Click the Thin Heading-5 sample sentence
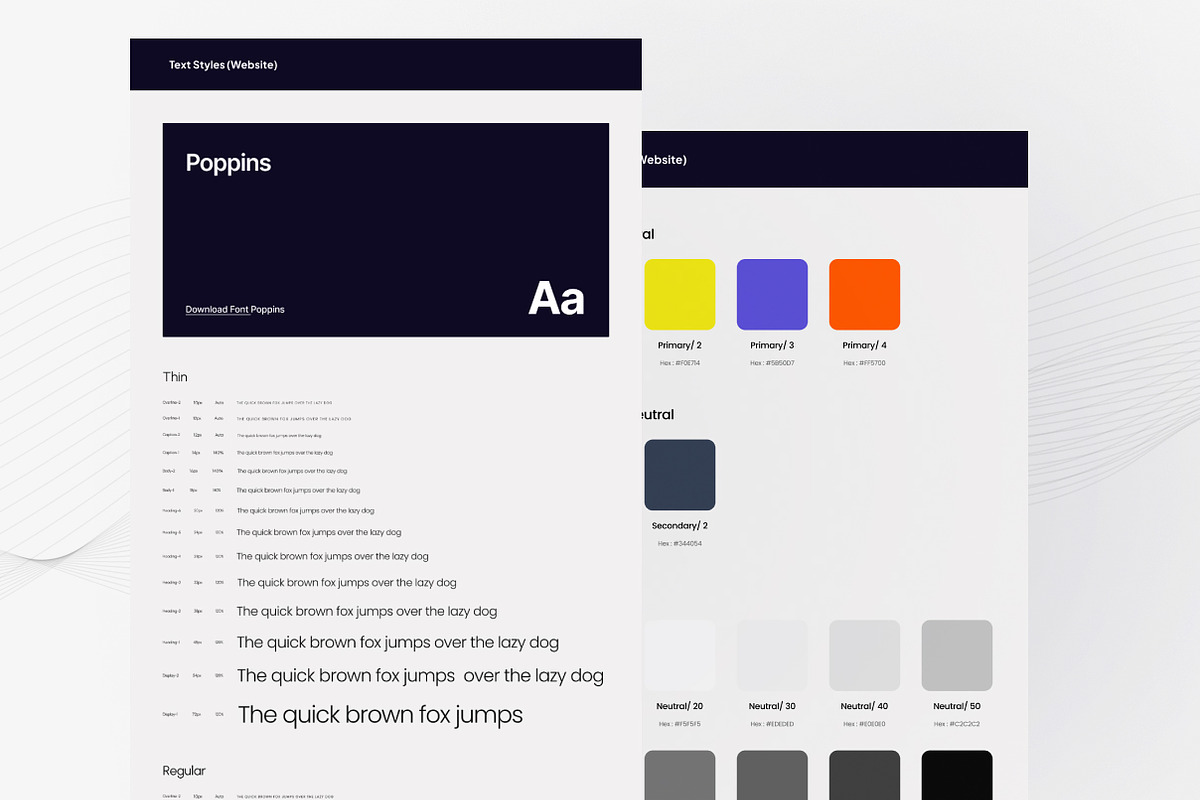1200x800 pixels. click(319, 533)
